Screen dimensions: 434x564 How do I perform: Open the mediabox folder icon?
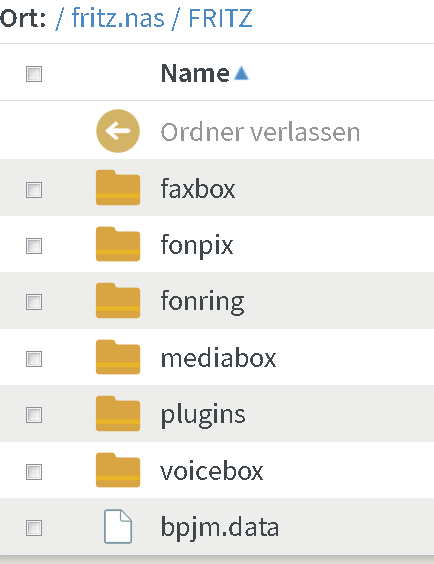118,357
